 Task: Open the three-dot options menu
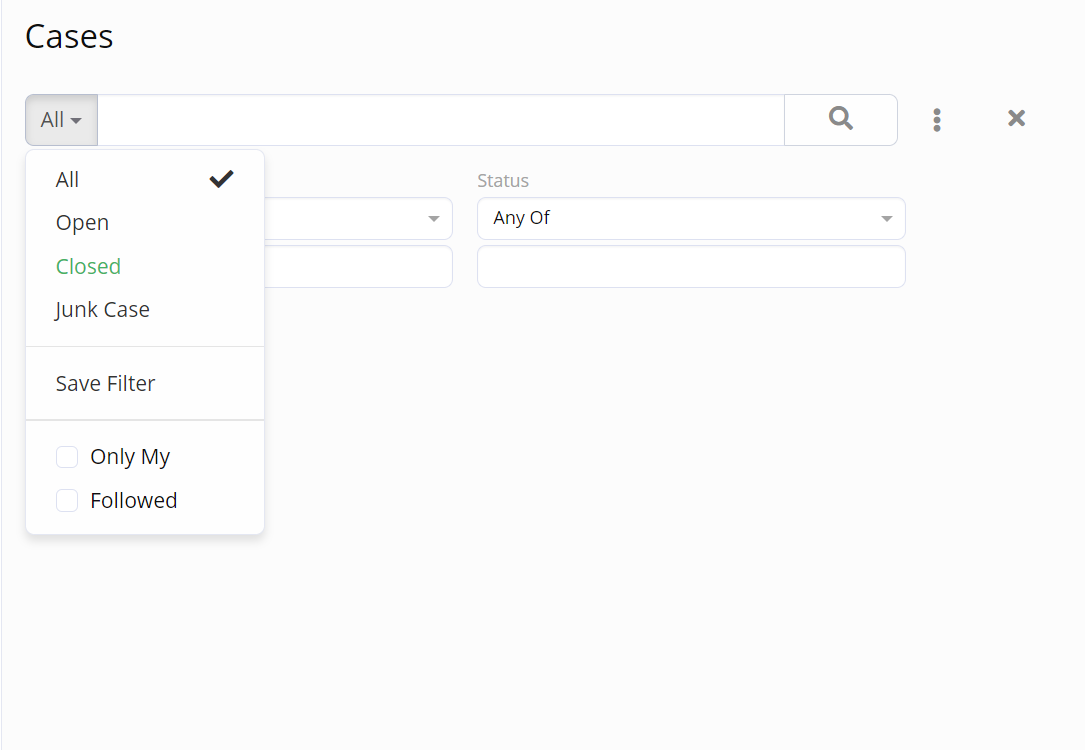coord(937,120)
